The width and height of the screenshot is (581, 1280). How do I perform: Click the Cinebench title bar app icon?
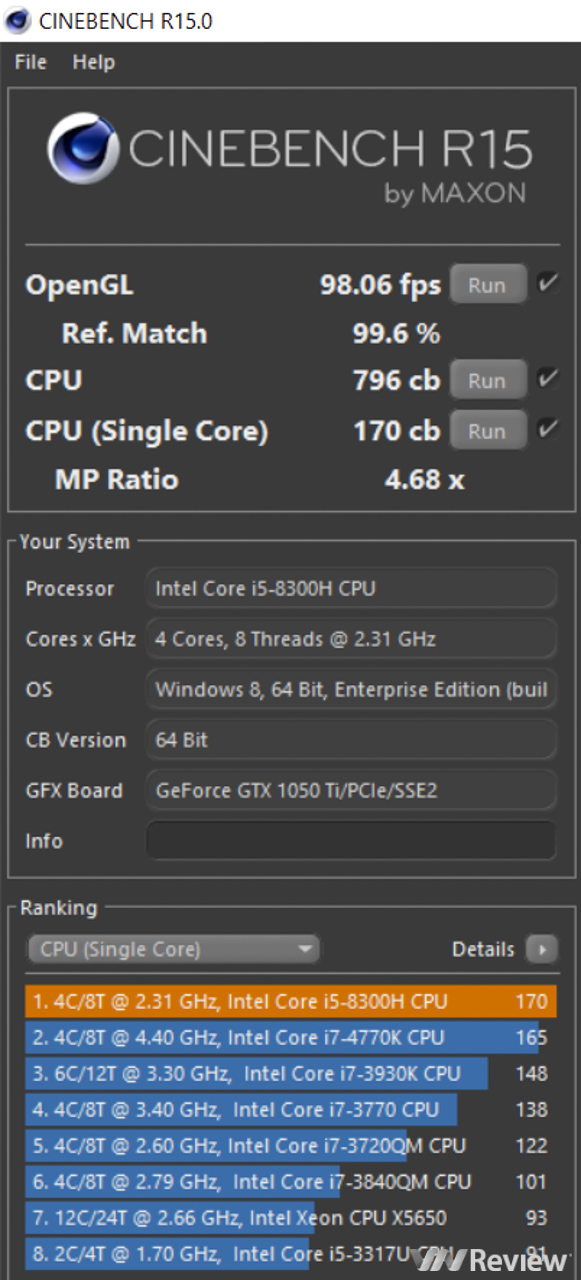18,20
